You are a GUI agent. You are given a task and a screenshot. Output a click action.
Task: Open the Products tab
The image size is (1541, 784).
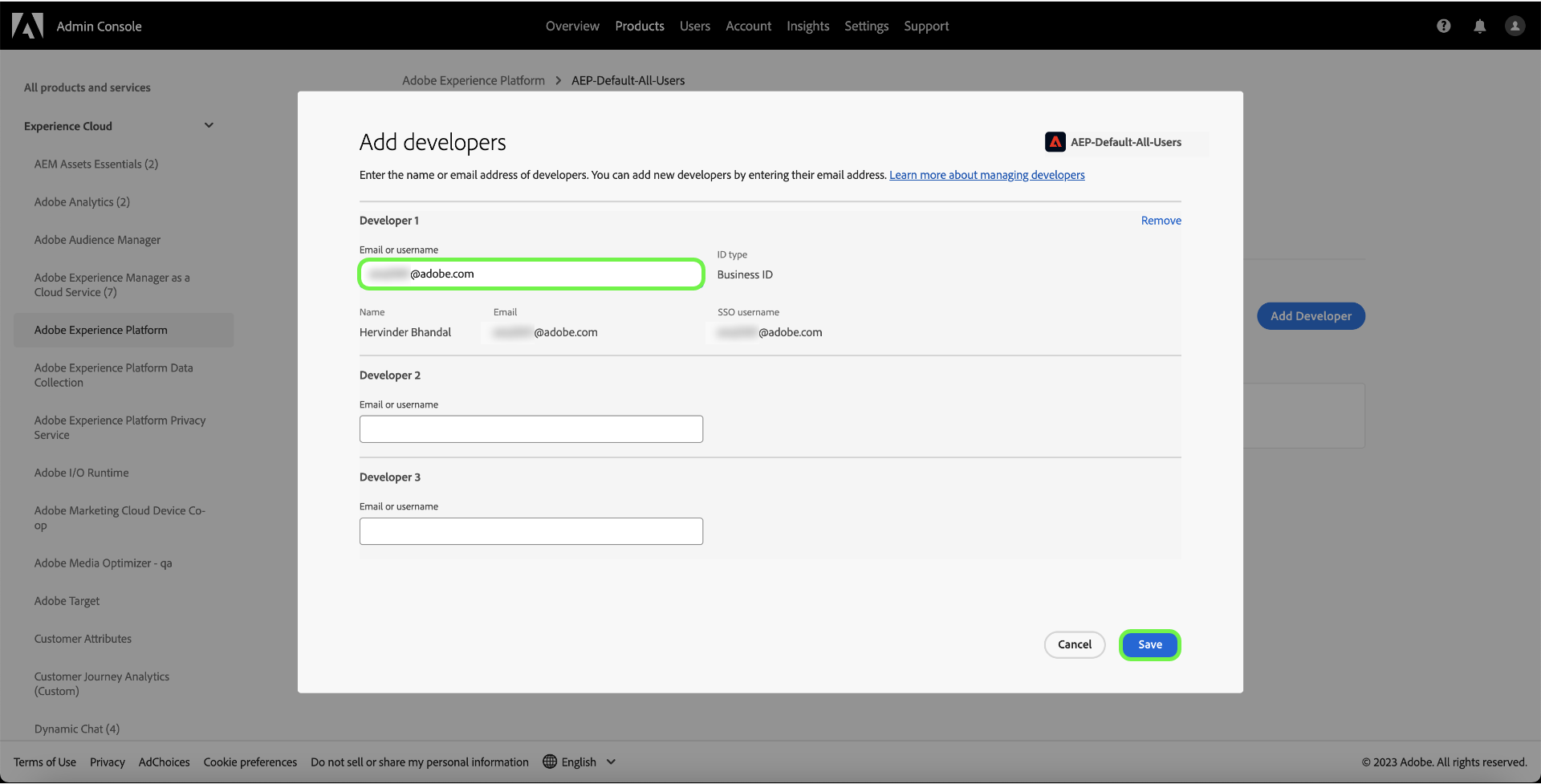[x=640, y=26]
